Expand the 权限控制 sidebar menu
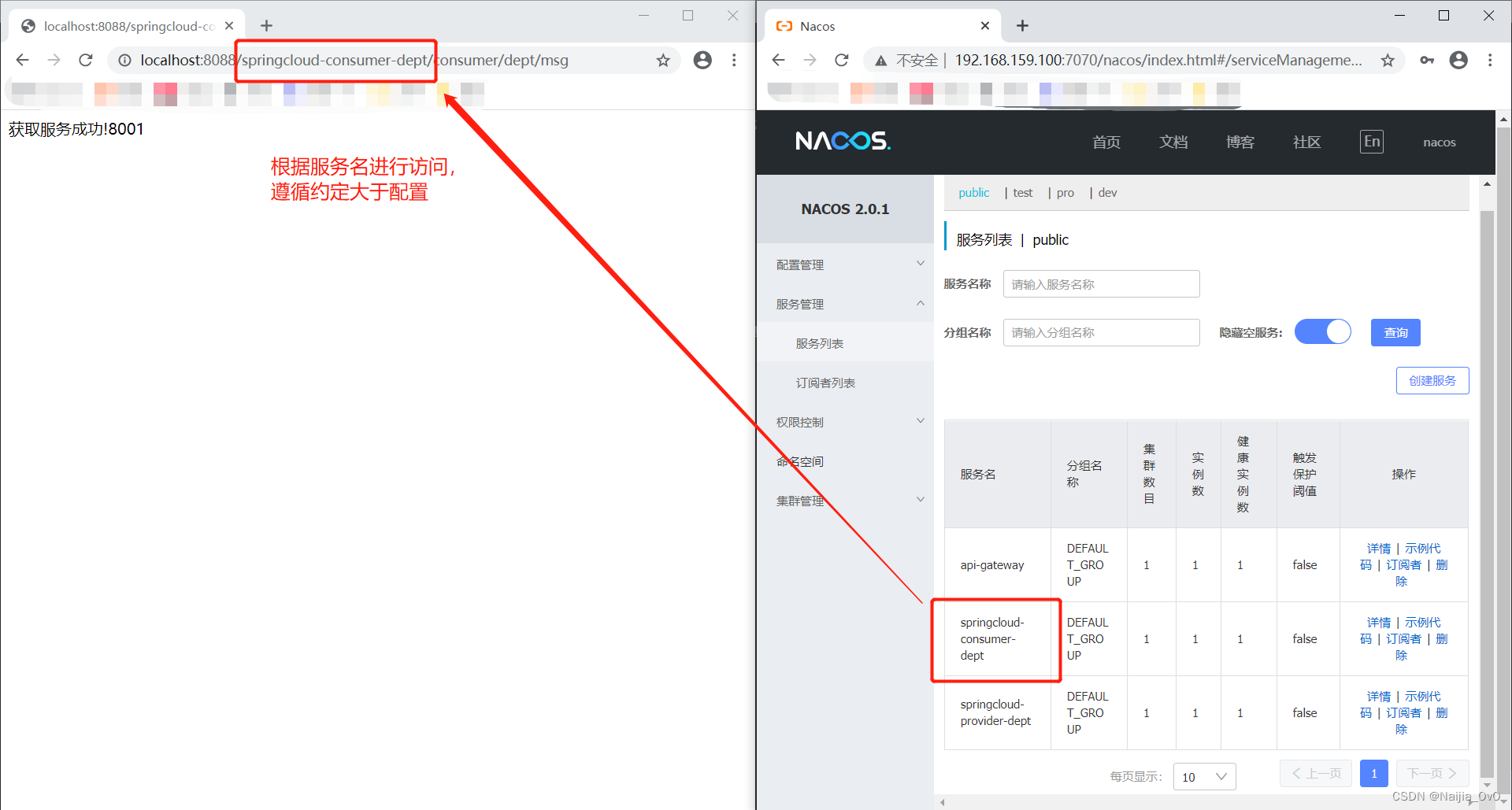Viewport: 1512px width, 810px height. [x=845, y=422]
